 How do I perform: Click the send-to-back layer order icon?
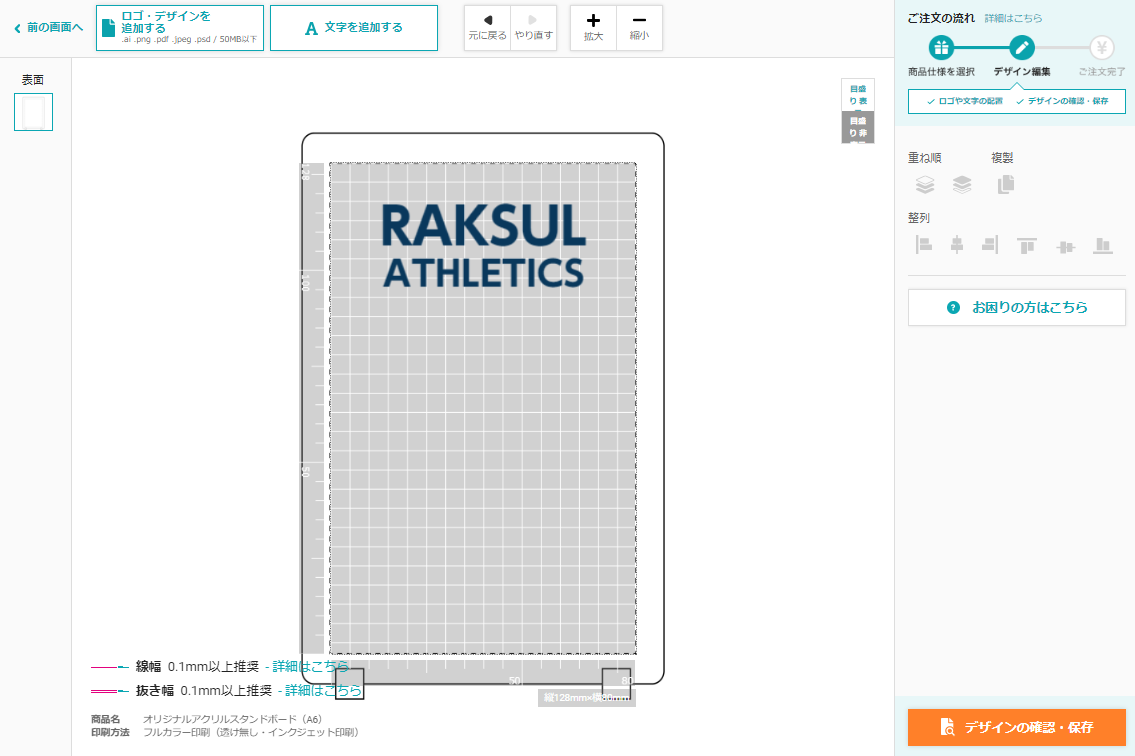(962, 185)
